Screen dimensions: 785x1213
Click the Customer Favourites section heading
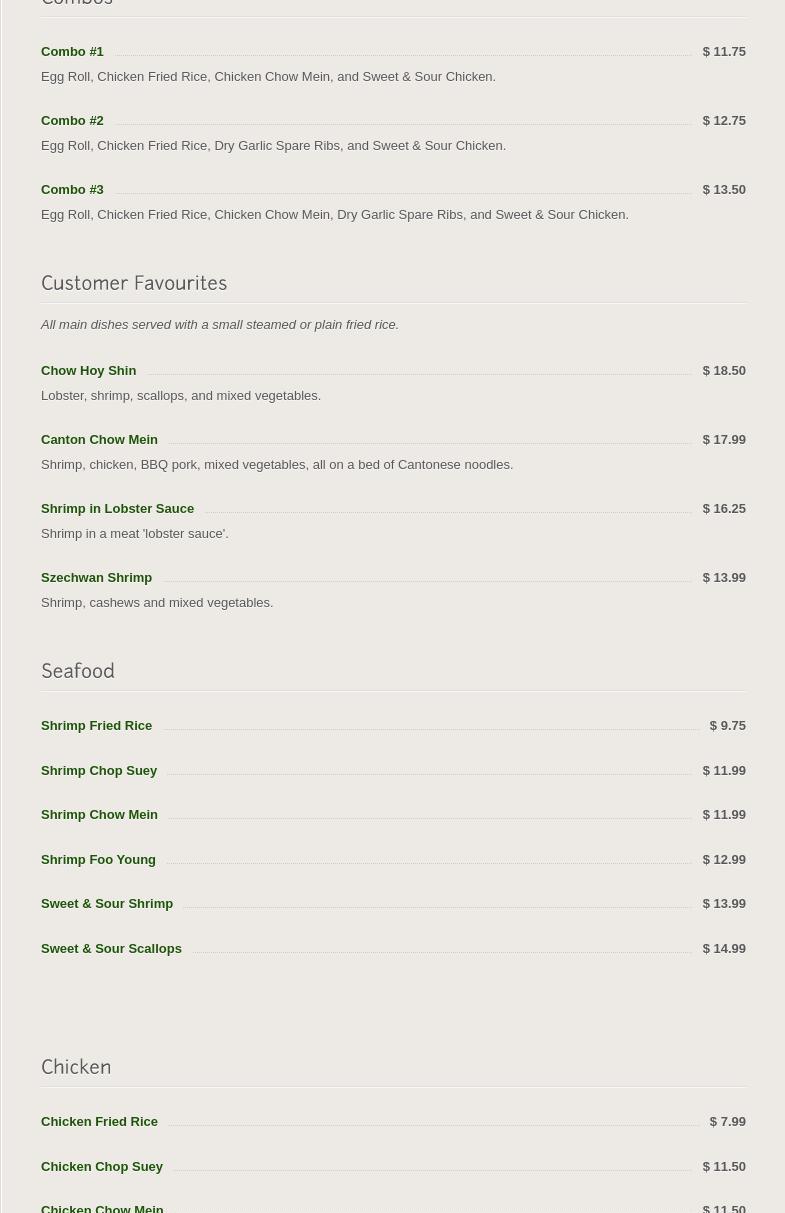[134, 284]
